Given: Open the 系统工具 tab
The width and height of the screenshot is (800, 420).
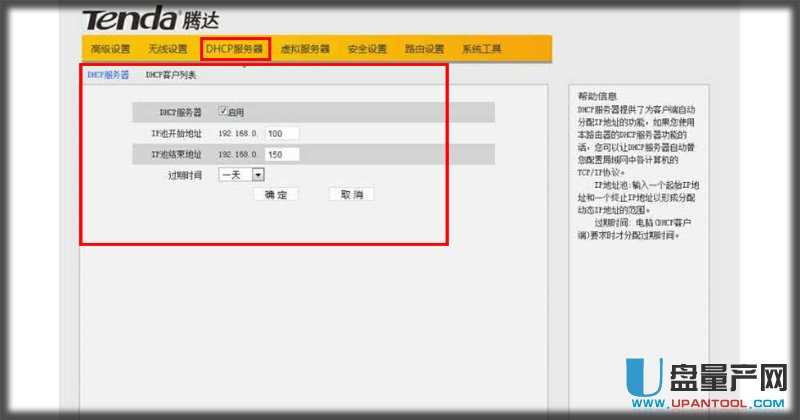Looking at the screenshot, I should pyautogui.click(x=481, y=49).
